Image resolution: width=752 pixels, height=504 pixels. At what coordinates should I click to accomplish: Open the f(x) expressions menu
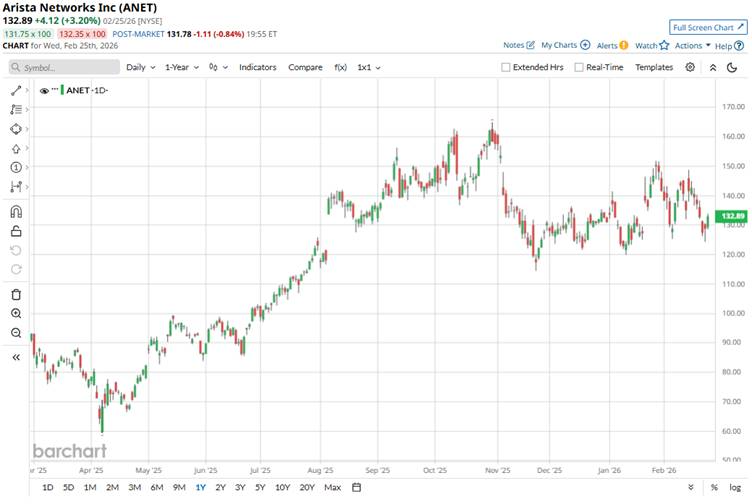[341, 68]
